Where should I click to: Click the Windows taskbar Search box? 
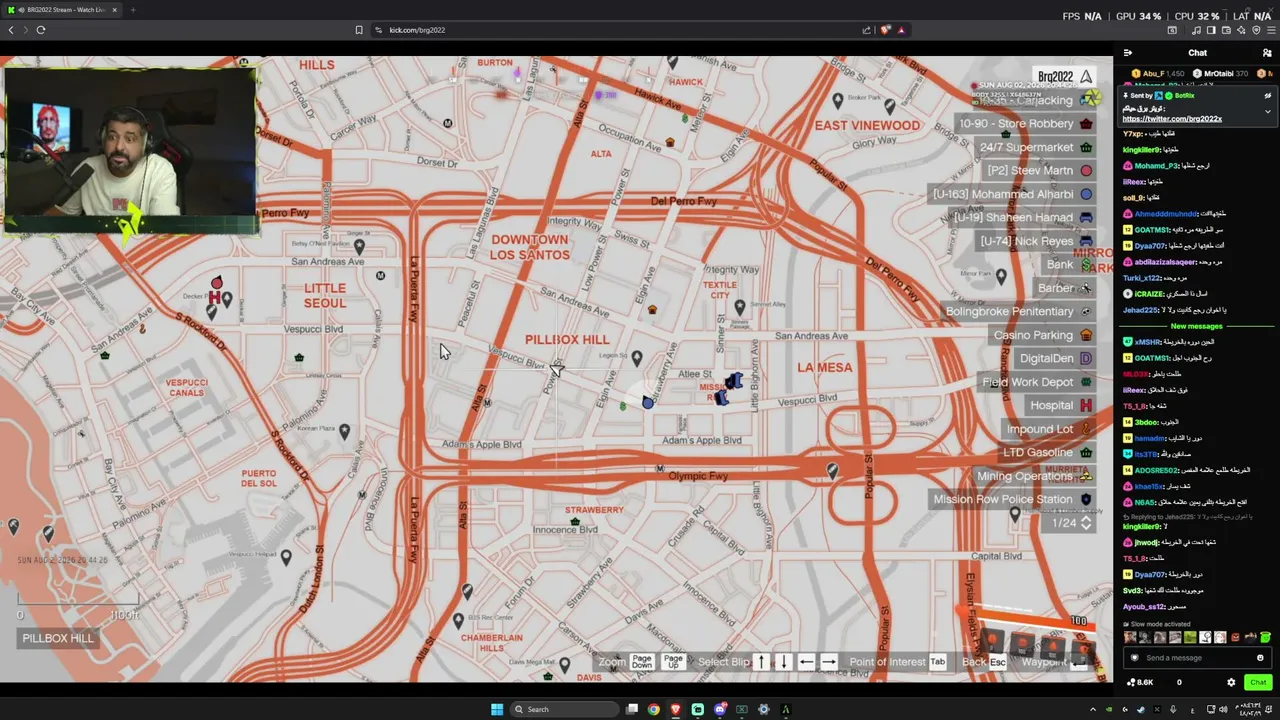point(565,710)
